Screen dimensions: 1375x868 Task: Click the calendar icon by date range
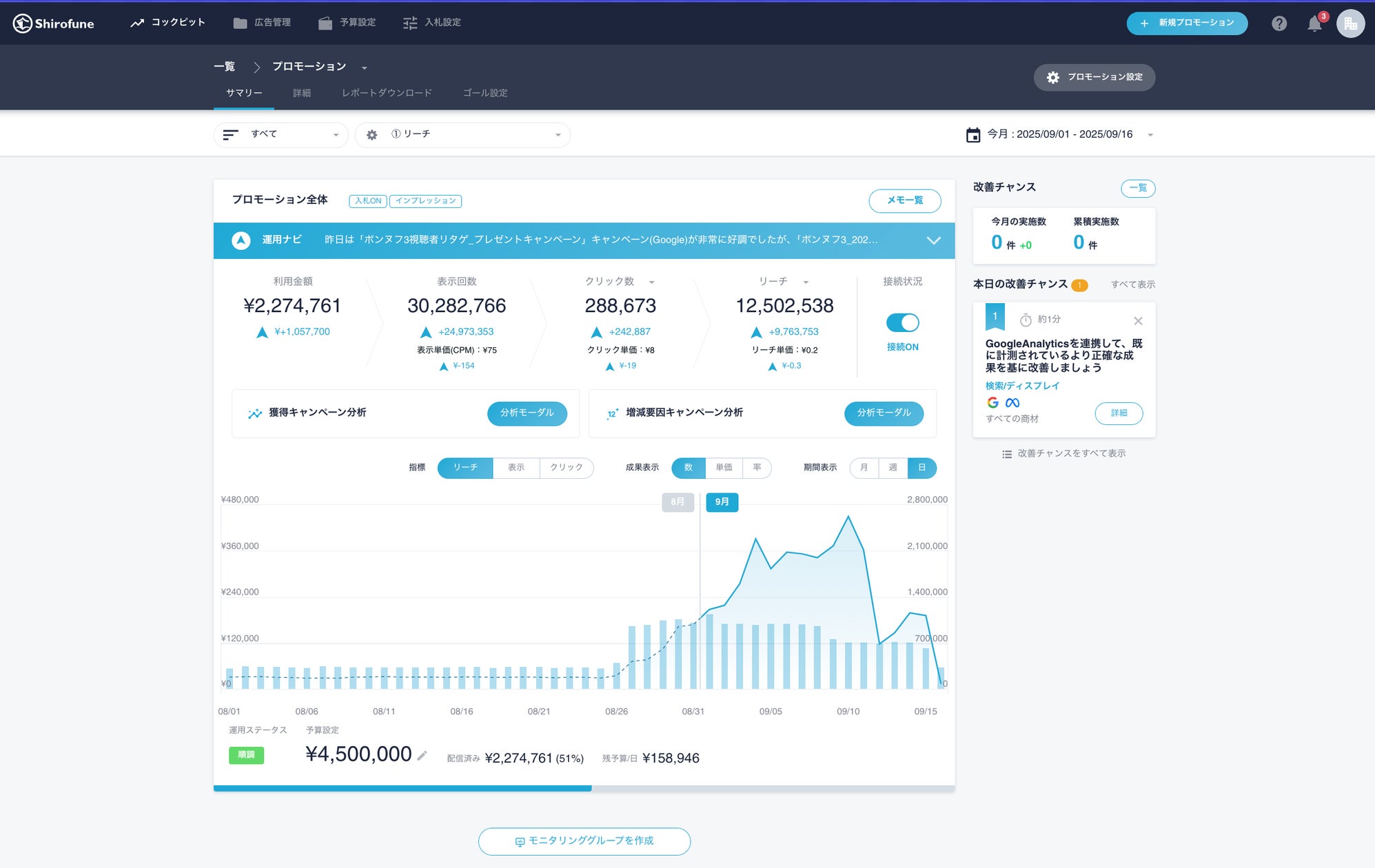pyautogui.click(x=972, y=135)
